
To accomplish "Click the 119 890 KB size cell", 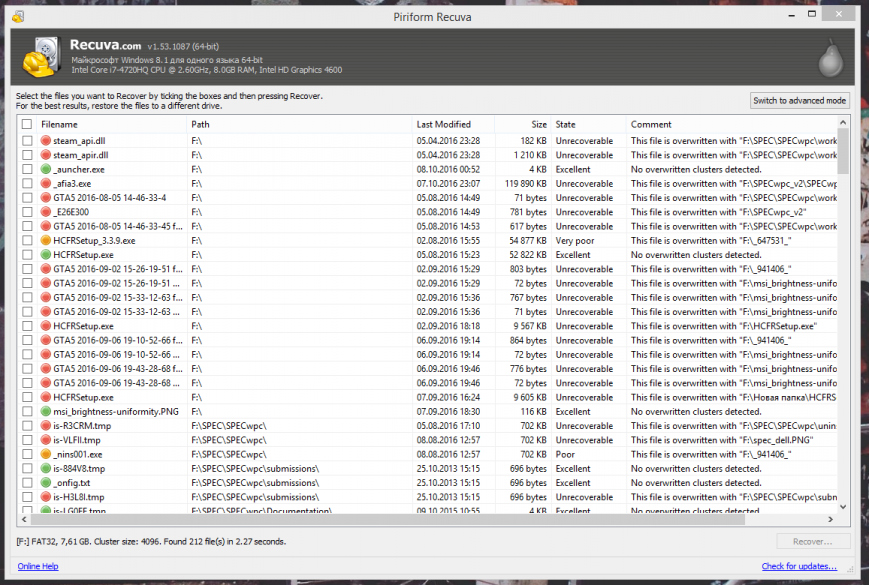I will click(x=525, y=183).
